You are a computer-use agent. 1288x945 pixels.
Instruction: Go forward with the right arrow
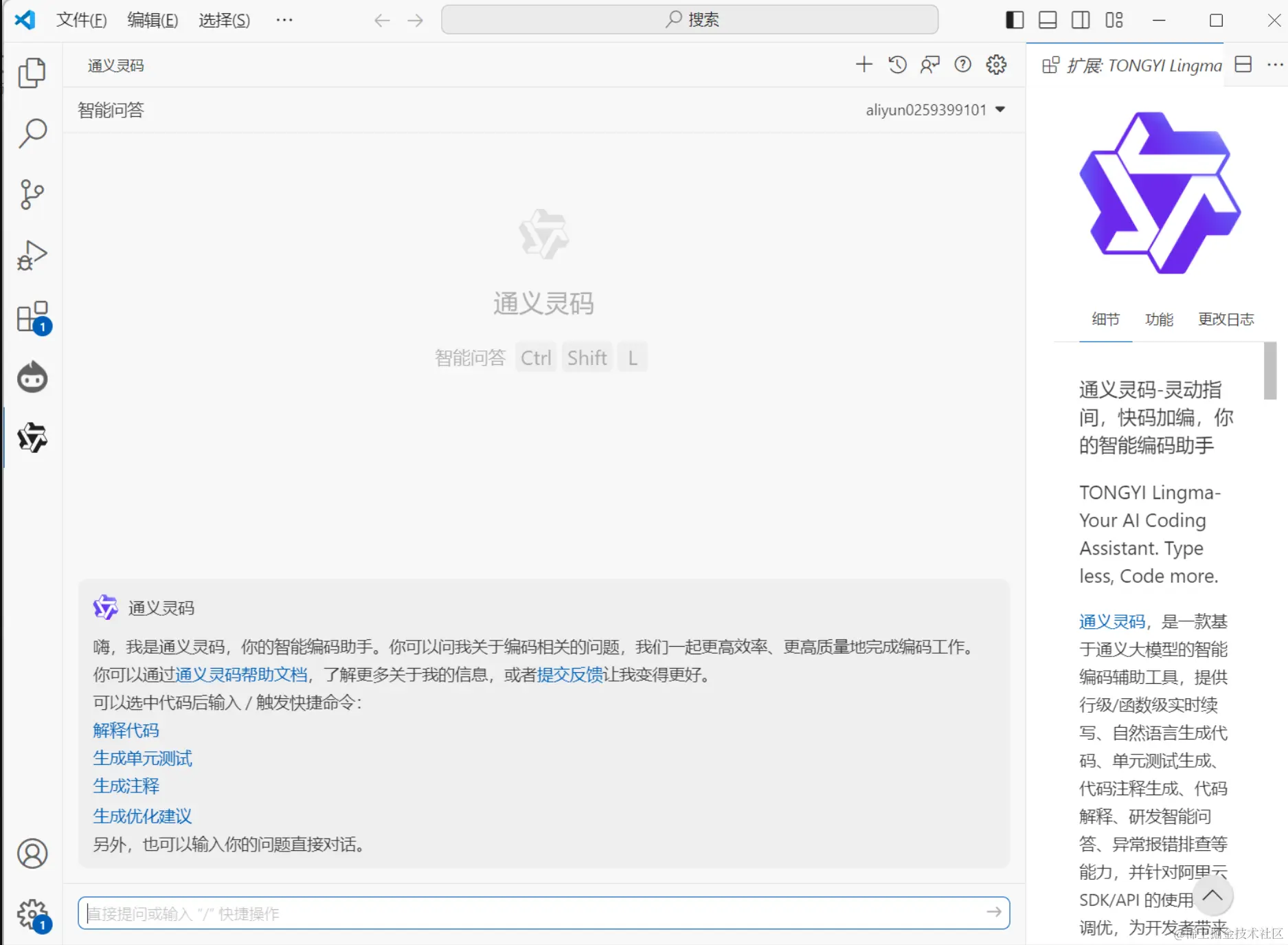[415, 21]
